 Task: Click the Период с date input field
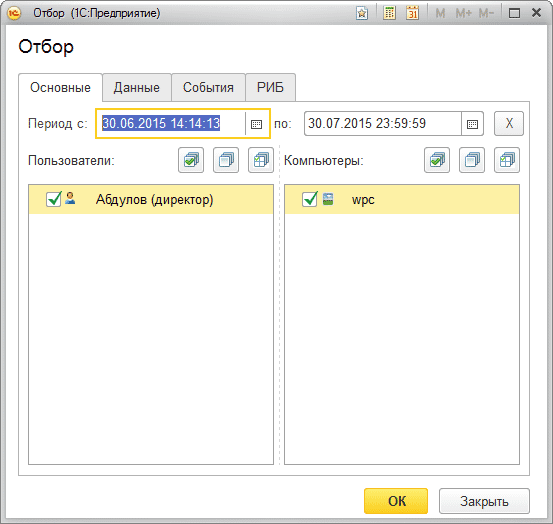pos(171,123)
